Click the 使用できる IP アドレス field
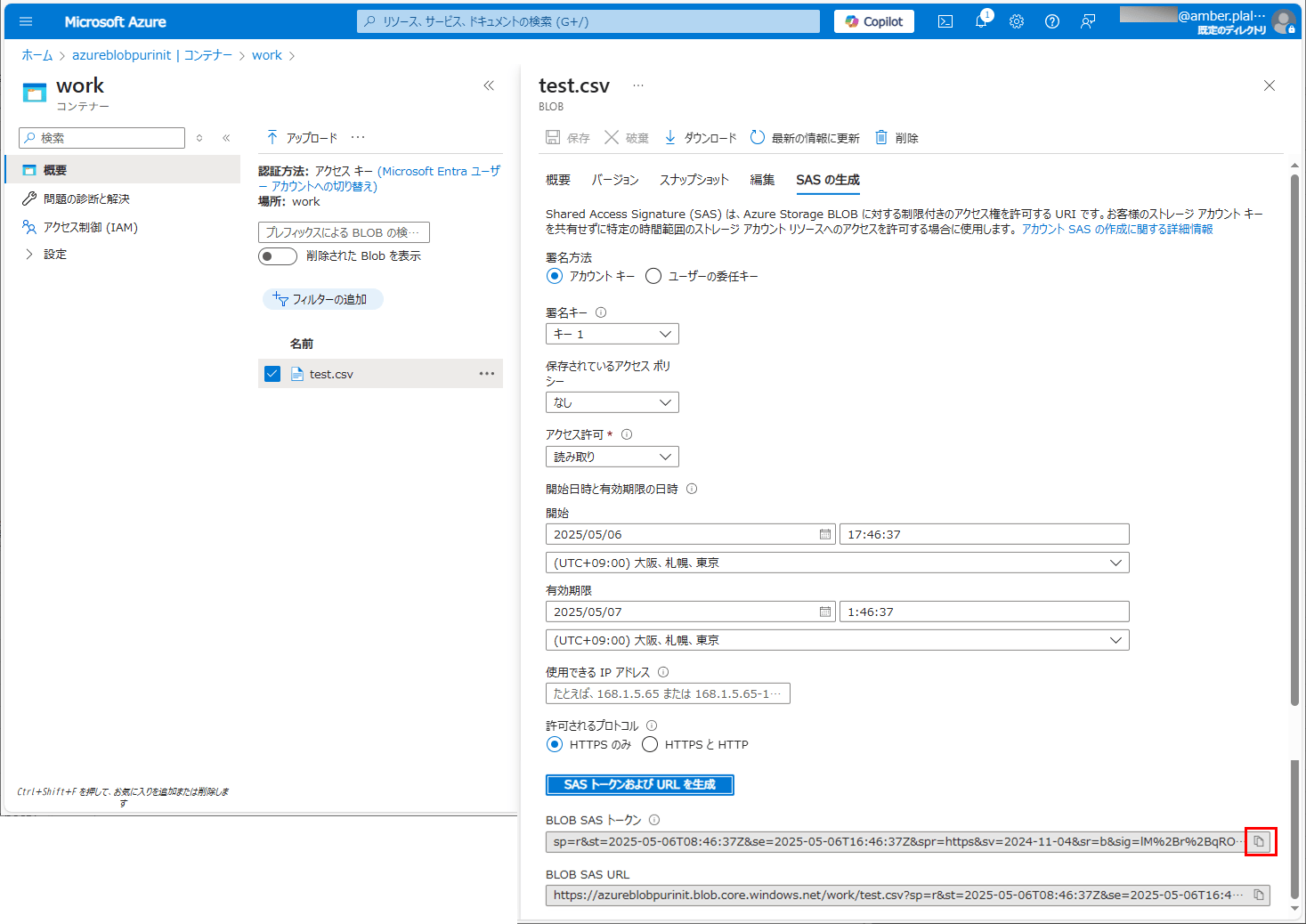 click(668, 693)
